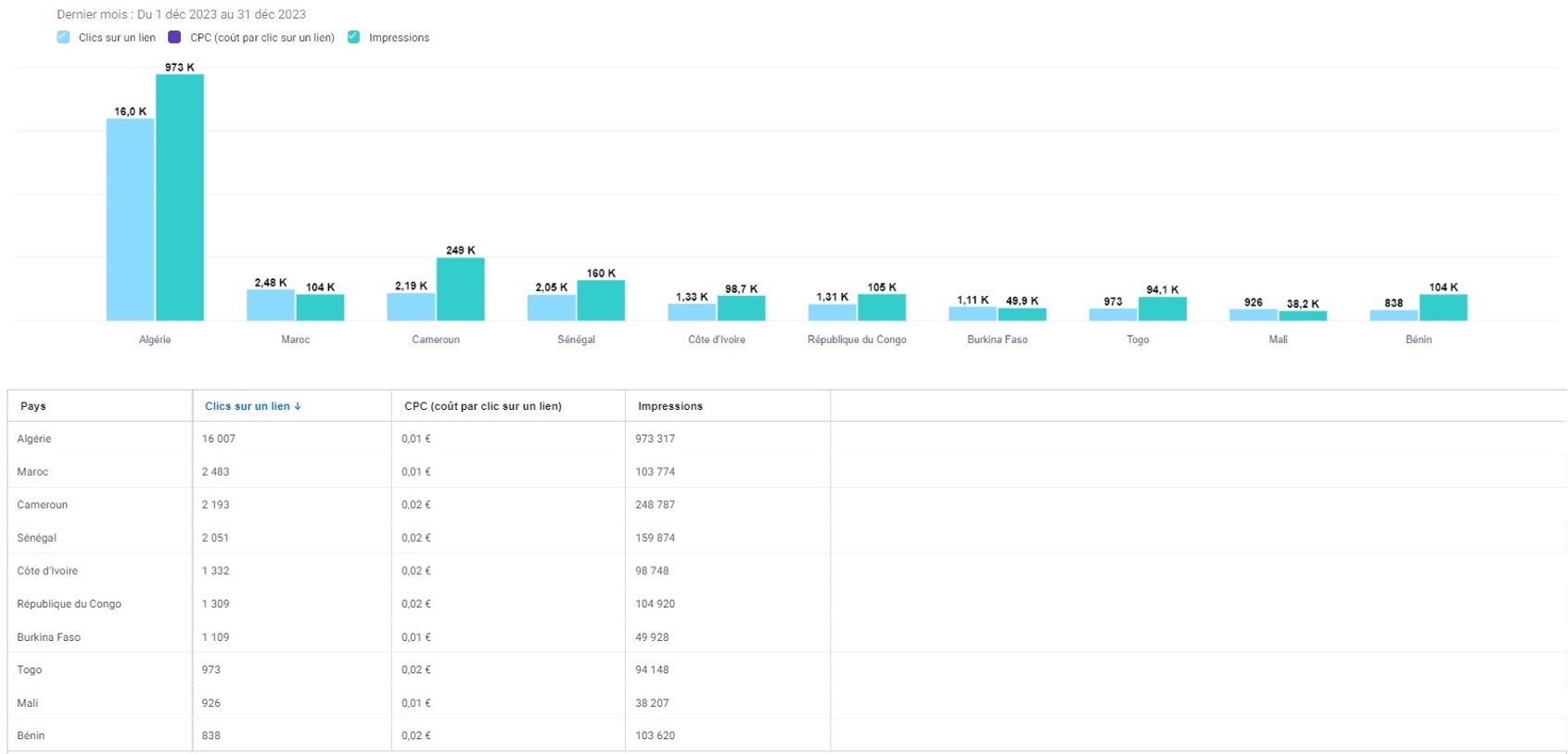Click the 'République du Congo' table row
Image resolution: width=1568 pixels, height=754 pixels.
[x=70, y=604]
